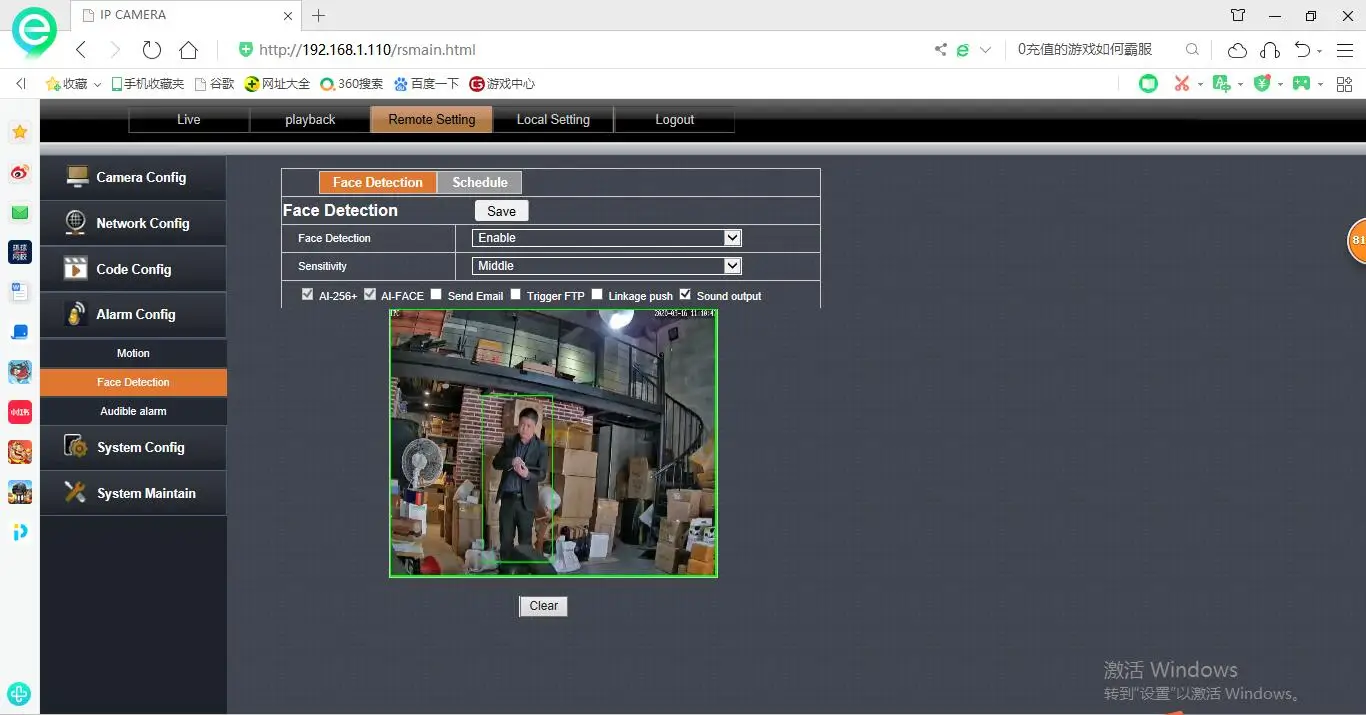Reload the page with the refresh icon
Image resolution: width=1366 pixels, height=715 pixels.
point(152,50)
